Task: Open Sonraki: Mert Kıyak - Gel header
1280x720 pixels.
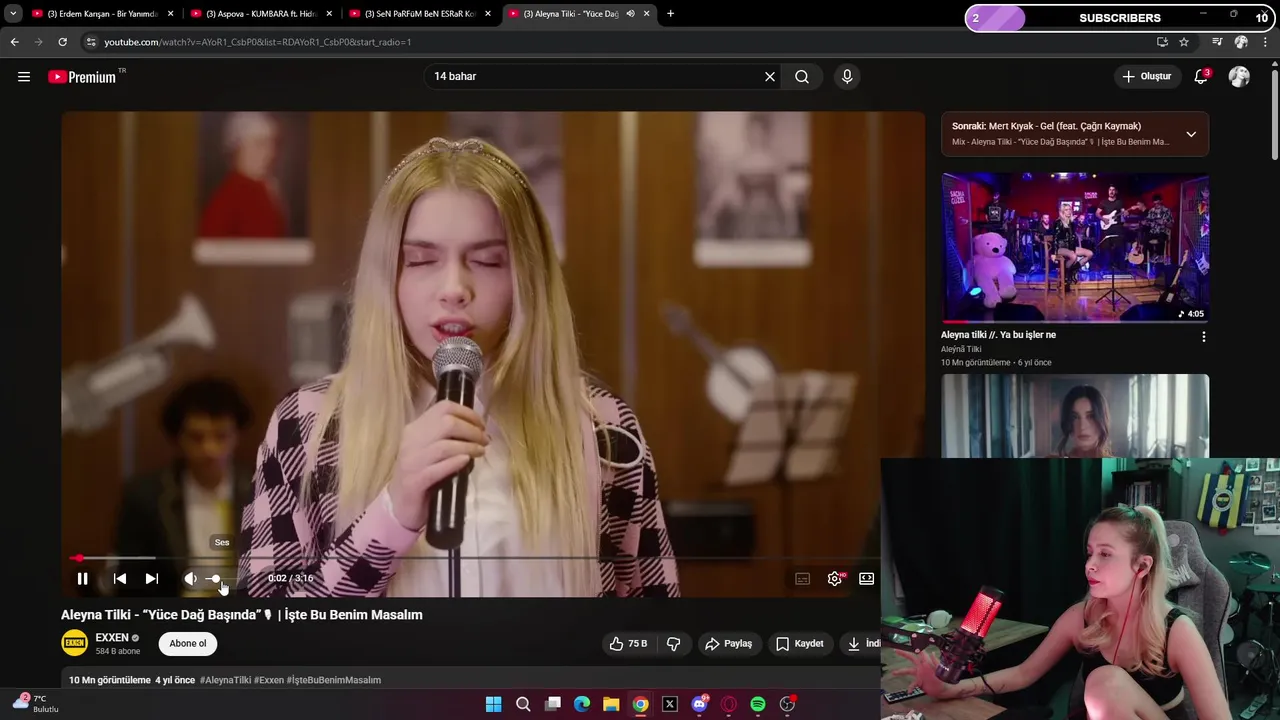Action: tap(1046, 126)
